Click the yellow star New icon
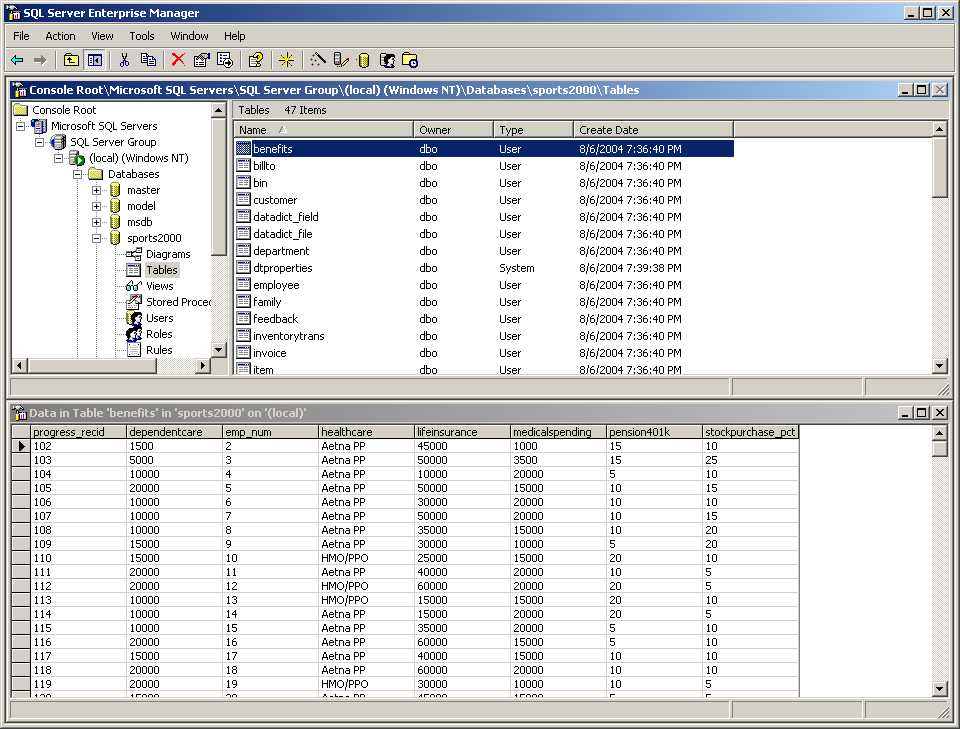 pyautogui.click(x=286, y=60)
